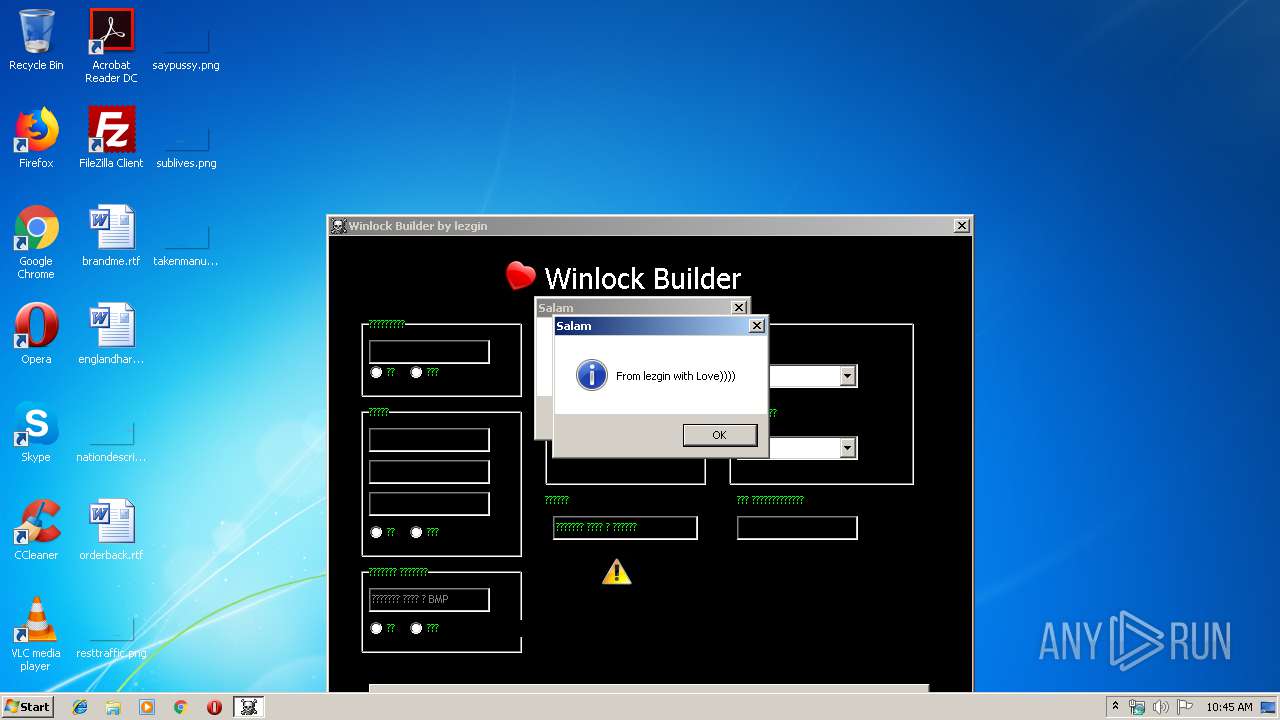The image size is (1280, 720).
Task: Click the Winlock skull taskbar button
Action: 249,707
